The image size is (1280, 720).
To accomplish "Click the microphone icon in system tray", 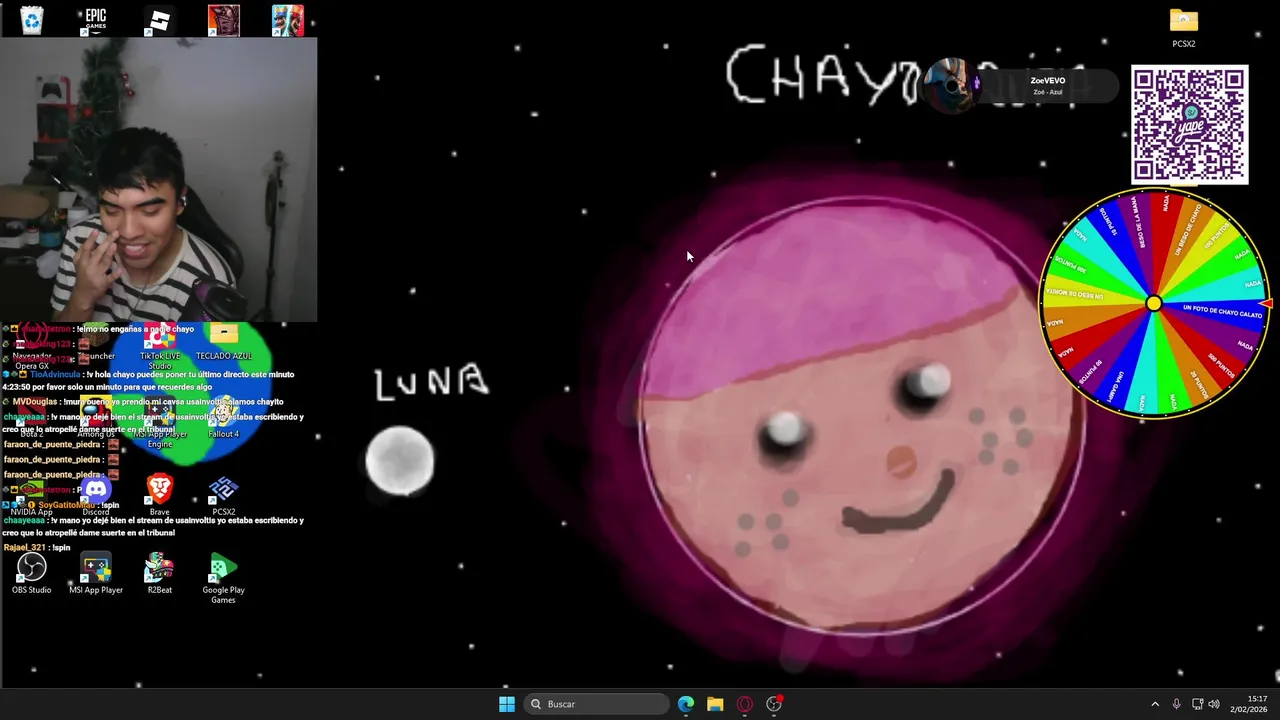I will 1176,704.
